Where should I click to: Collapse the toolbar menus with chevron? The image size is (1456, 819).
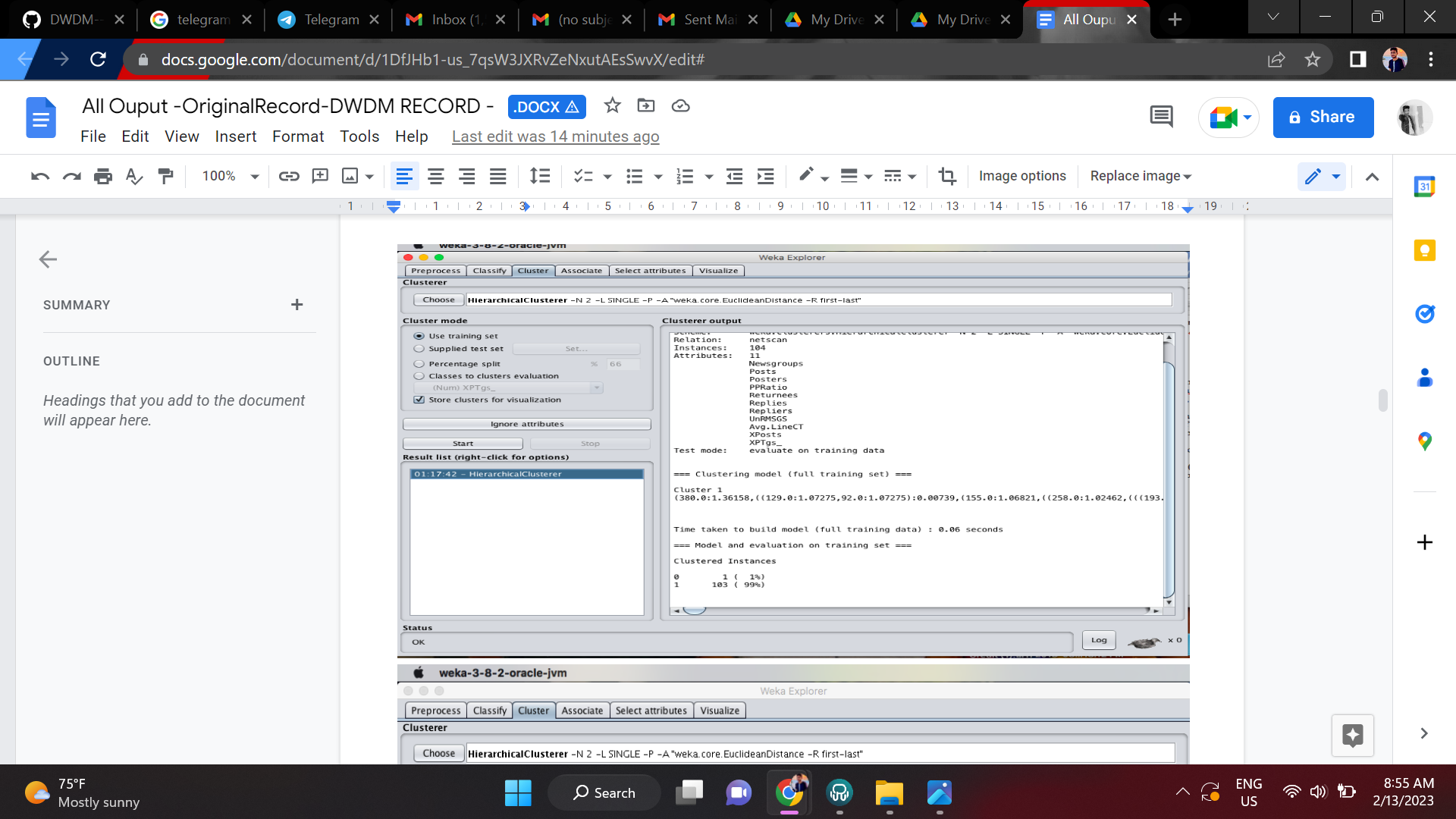(x=1372, y=177)
